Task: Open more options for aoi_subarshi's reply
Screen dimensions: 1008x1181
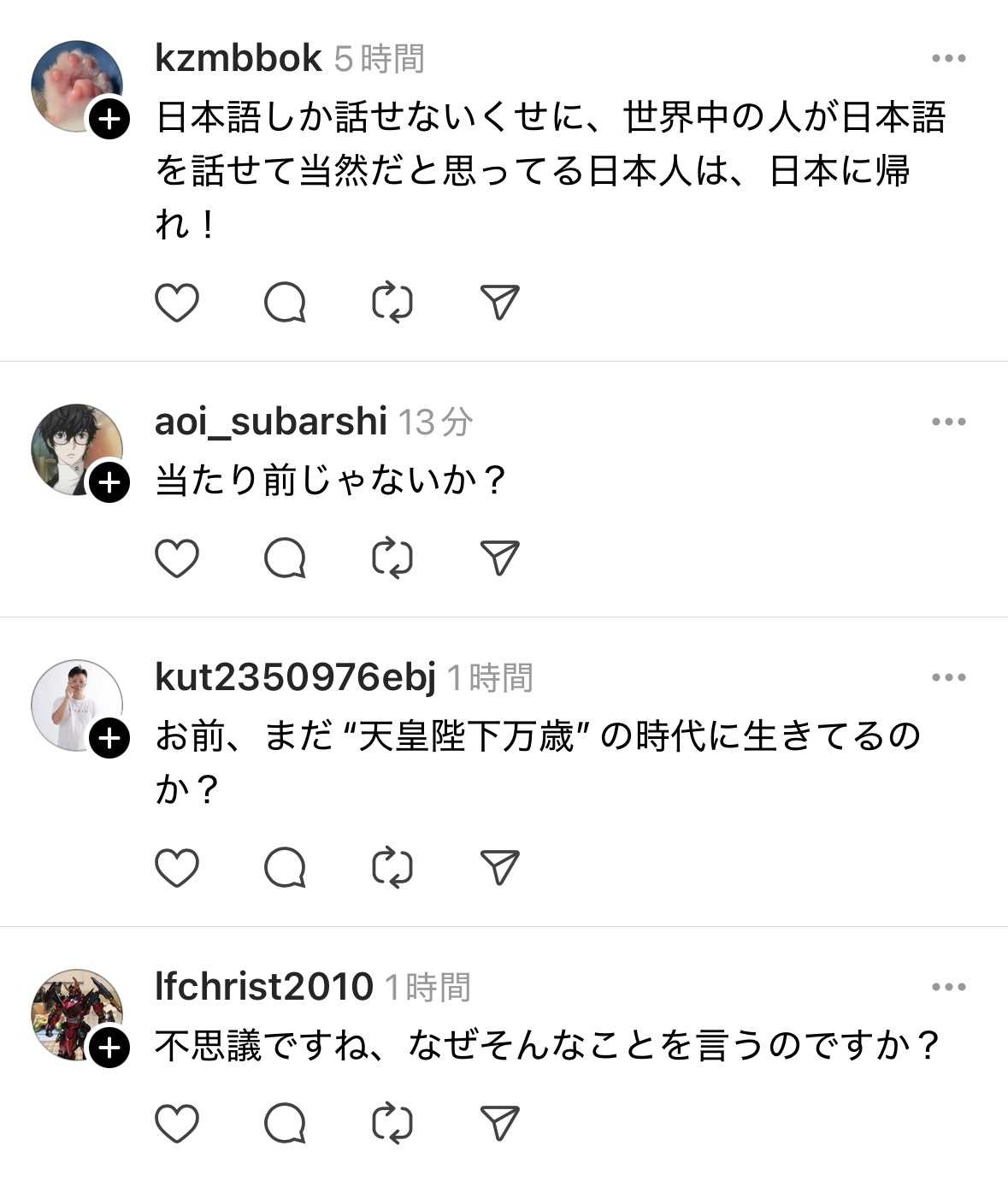Action: coord(948,422)
